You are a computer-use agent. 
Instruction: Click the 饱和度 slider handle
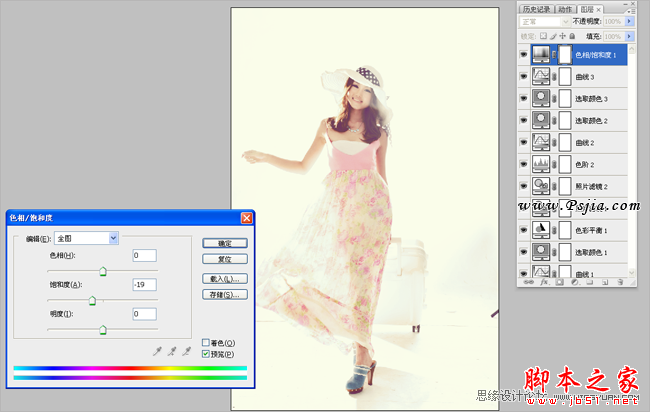tap(93, 299)
